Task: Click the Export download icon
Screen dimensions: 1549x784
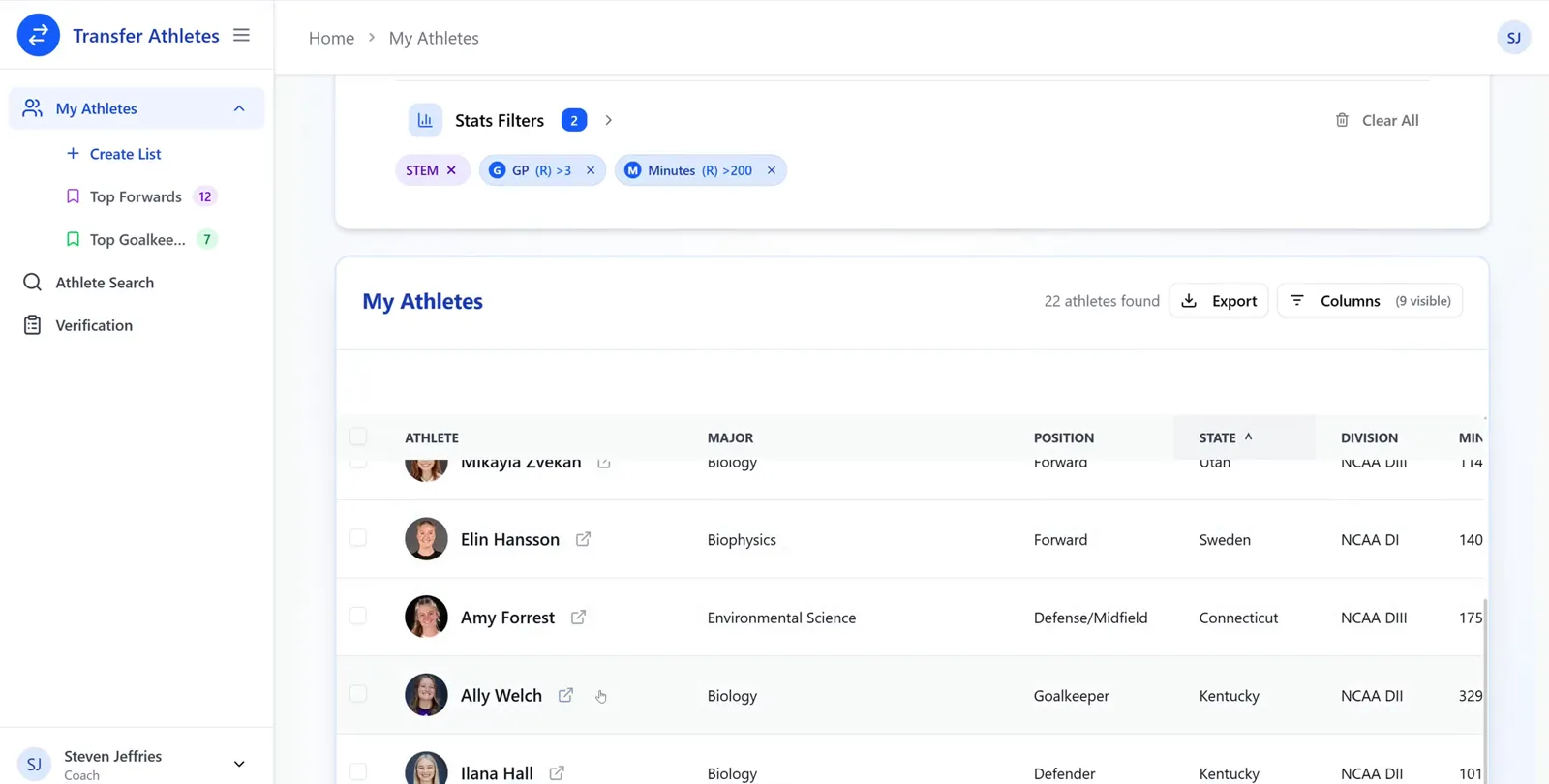Action: click(x=1189, y=301)
